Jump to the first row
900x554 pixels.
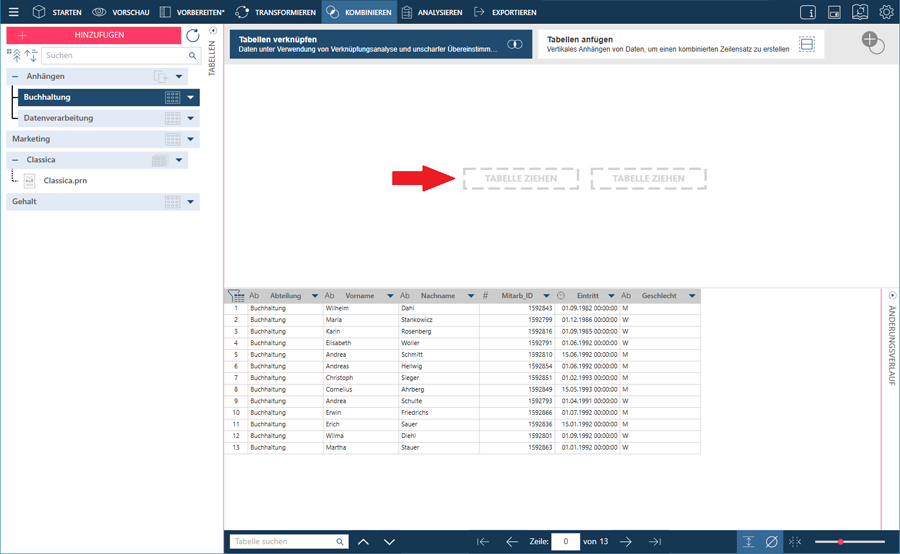pyautogui.click(x=483, y=541)
